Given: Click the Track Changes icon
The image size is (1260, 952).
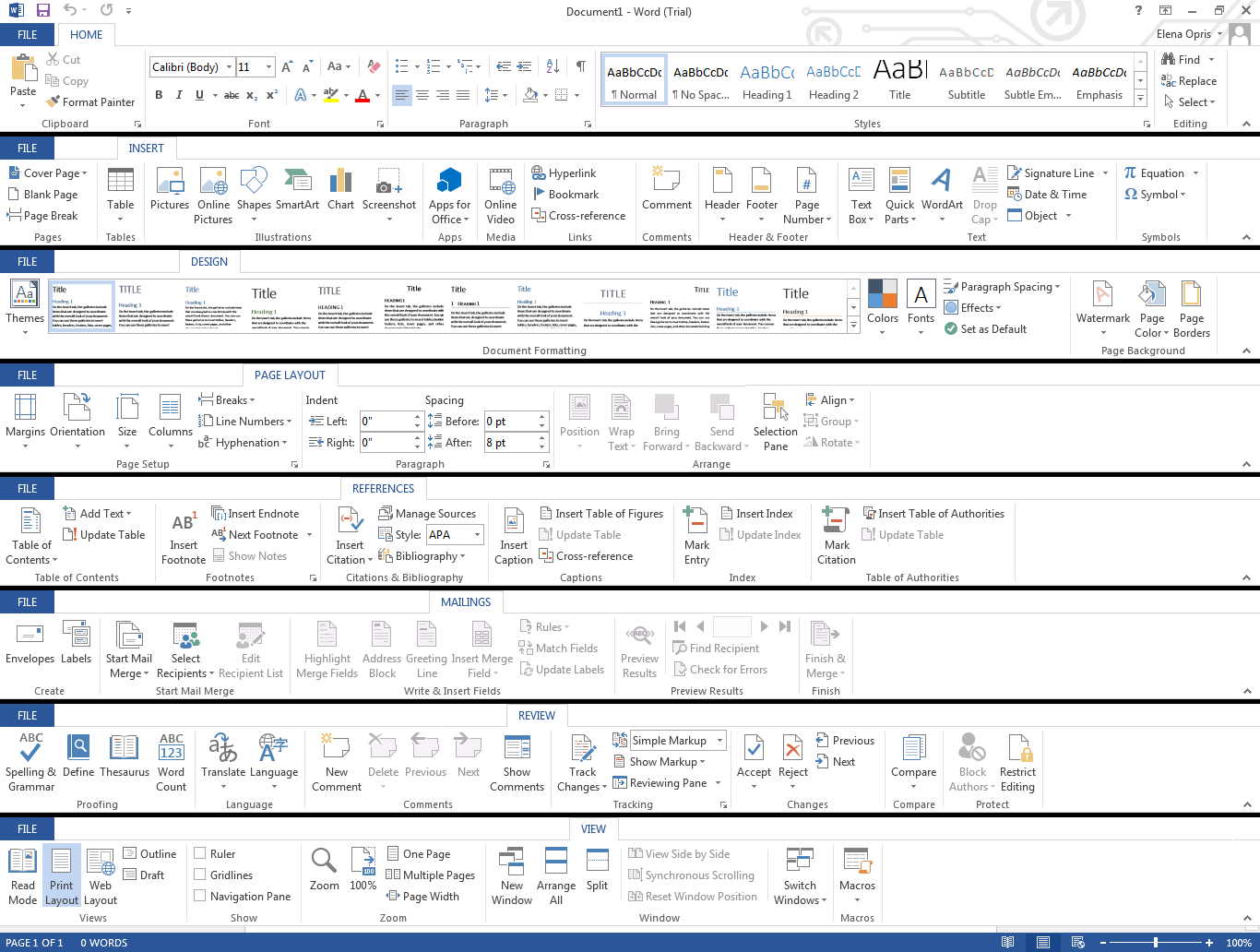Looking at the screenshot, I should [x=582, y=749].
